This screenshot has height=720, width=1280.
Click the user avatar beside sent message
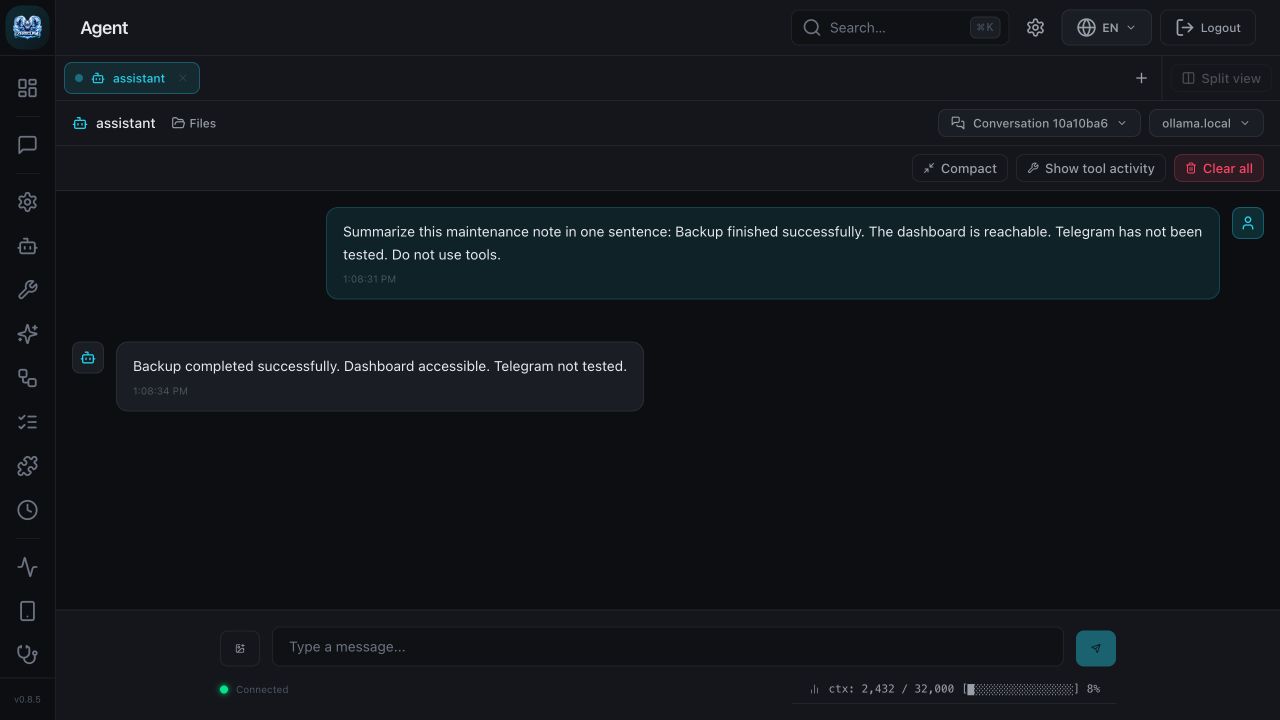pos(1248,223)
